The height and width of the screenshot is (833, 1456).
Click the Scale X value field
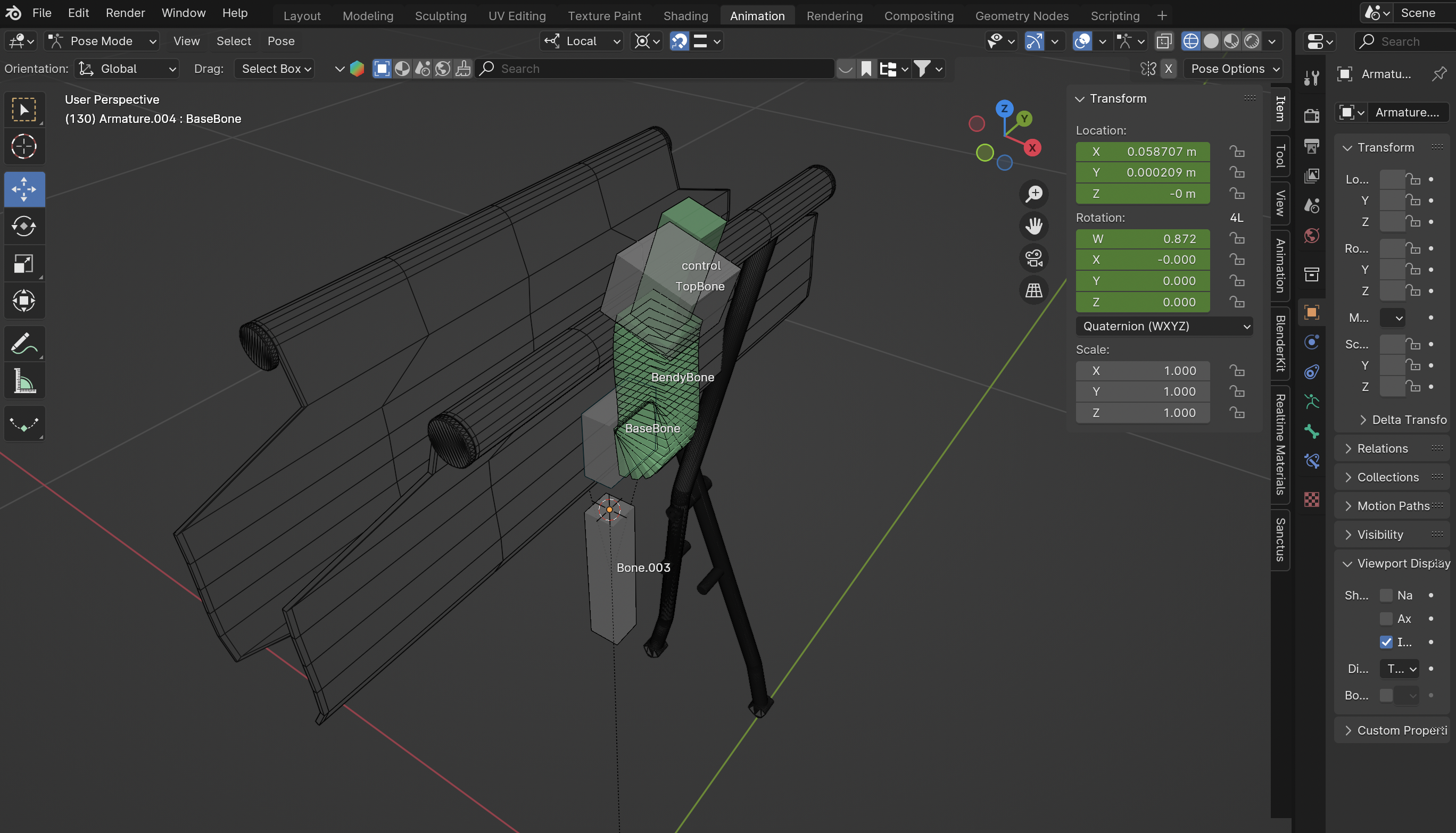1143,371
